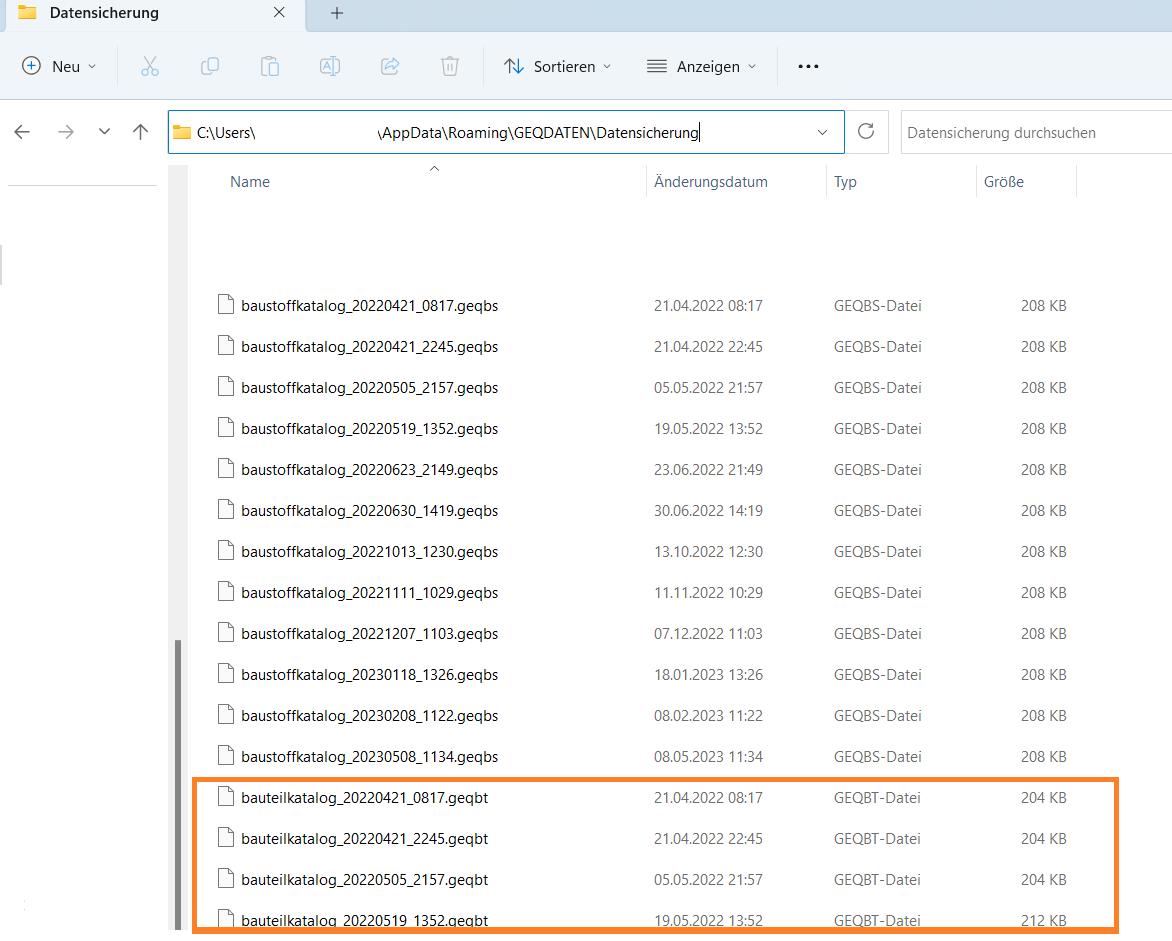Click the file icon of baustoffkatalog_20220623_2149.geqbs
Viewport: 1172px width, 941px height.
coord(226,469)
